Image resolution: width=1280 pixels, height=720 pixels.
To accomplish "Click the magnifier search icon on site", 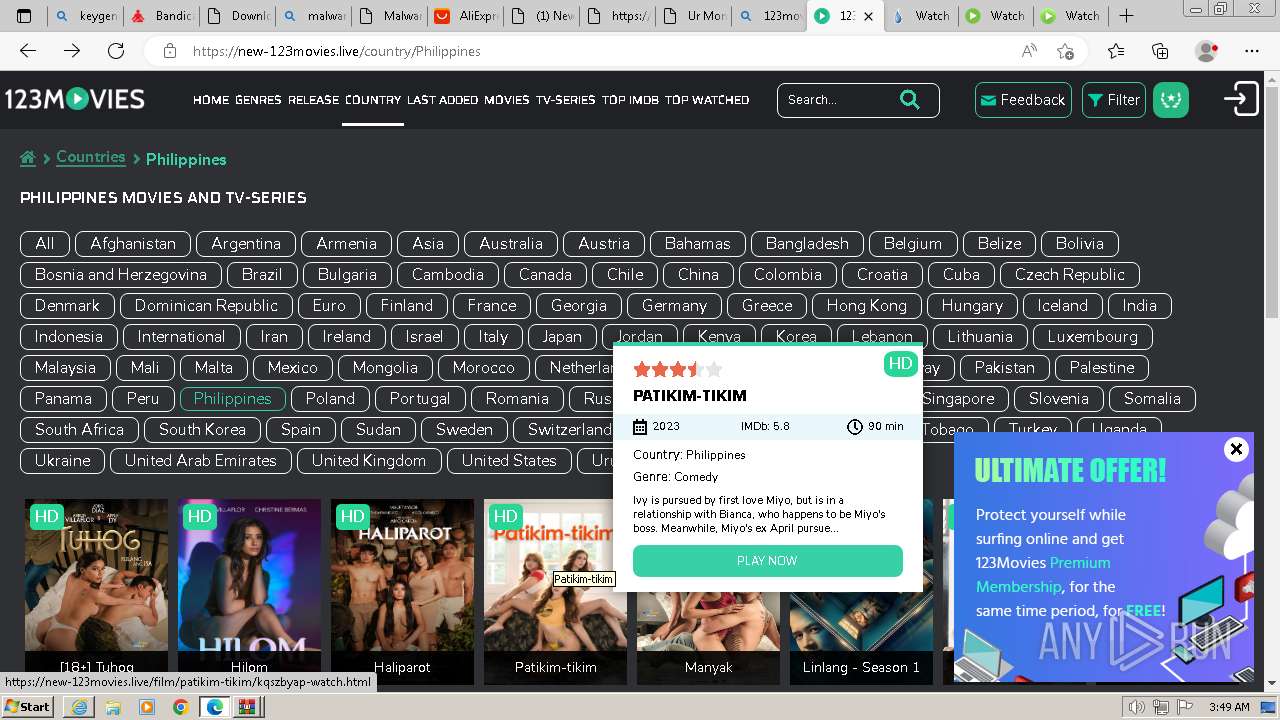I will [909, 99].
